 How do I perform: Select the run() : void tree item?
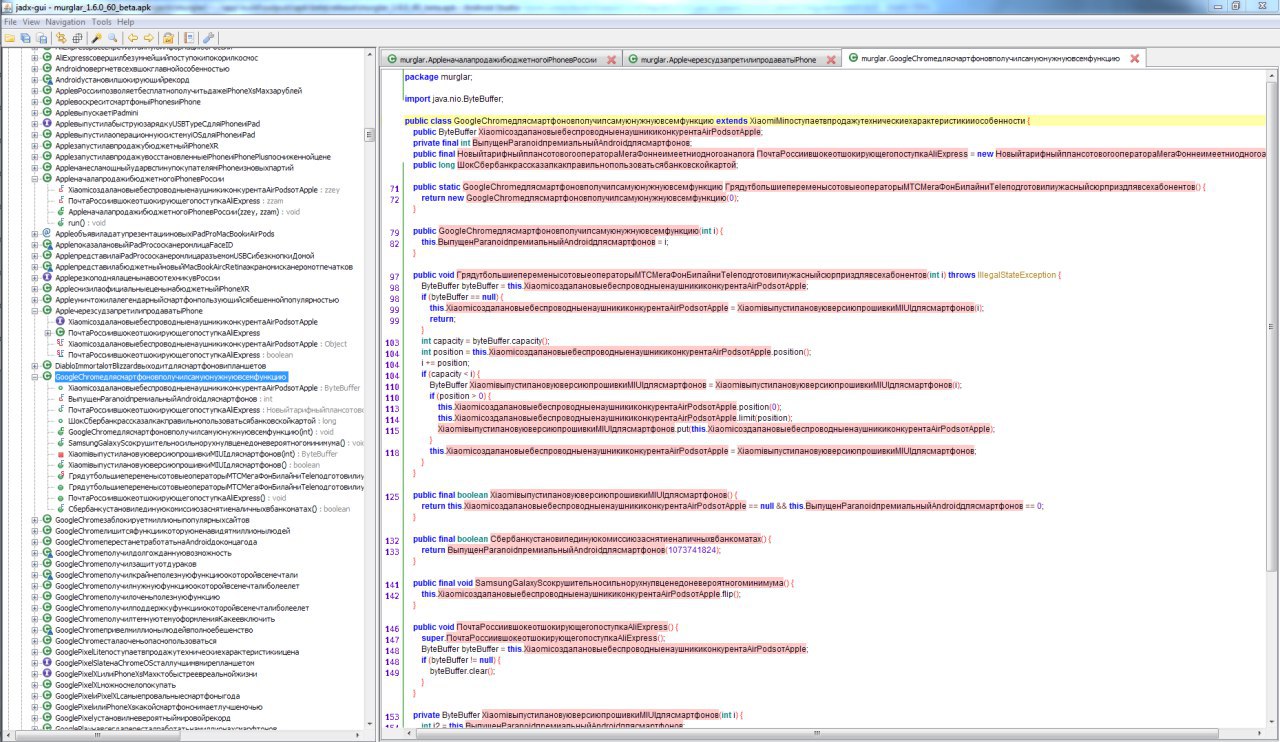click(89, 222)
